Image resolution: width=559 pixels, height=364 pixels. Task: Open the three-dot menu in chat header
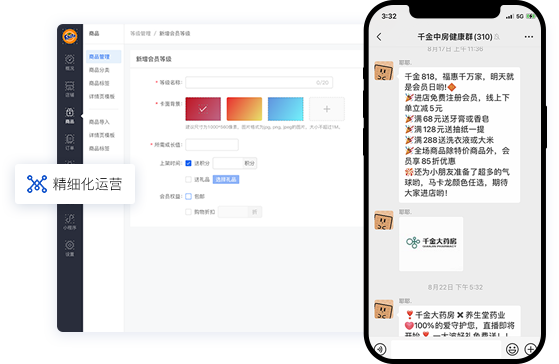[x=529, y=37]
